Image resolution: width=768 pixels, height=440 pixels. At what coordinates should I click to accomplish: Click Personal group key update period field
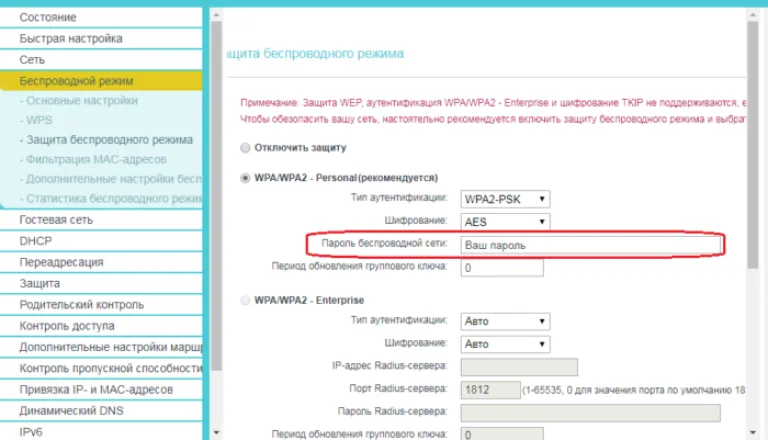point(502,268)
